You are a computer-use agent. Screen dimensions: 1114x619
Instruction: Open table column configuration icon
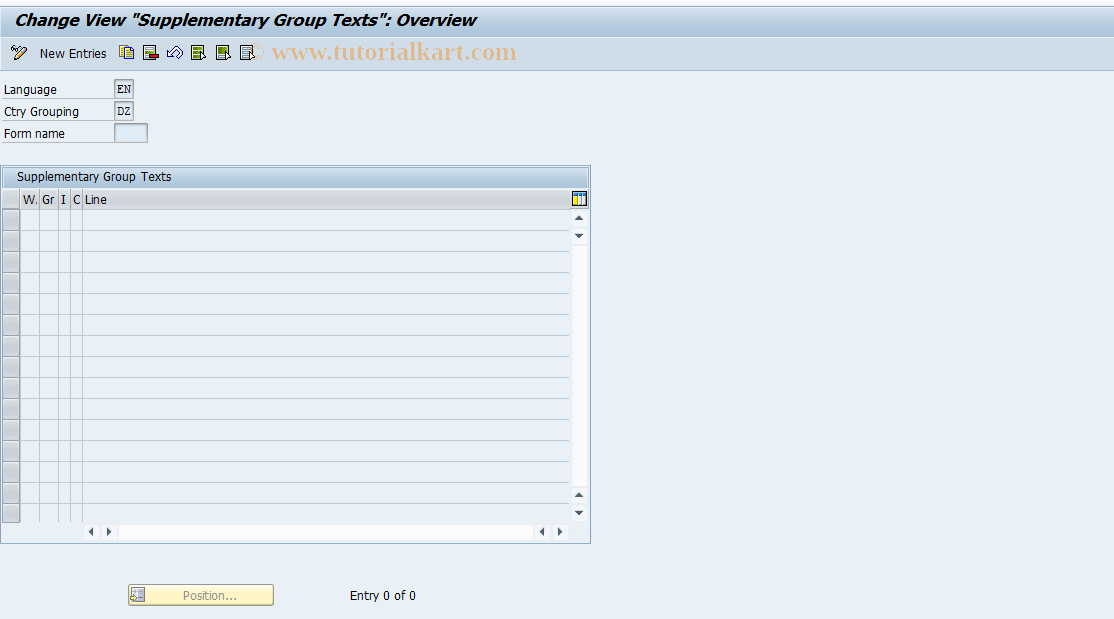point(579,199)
